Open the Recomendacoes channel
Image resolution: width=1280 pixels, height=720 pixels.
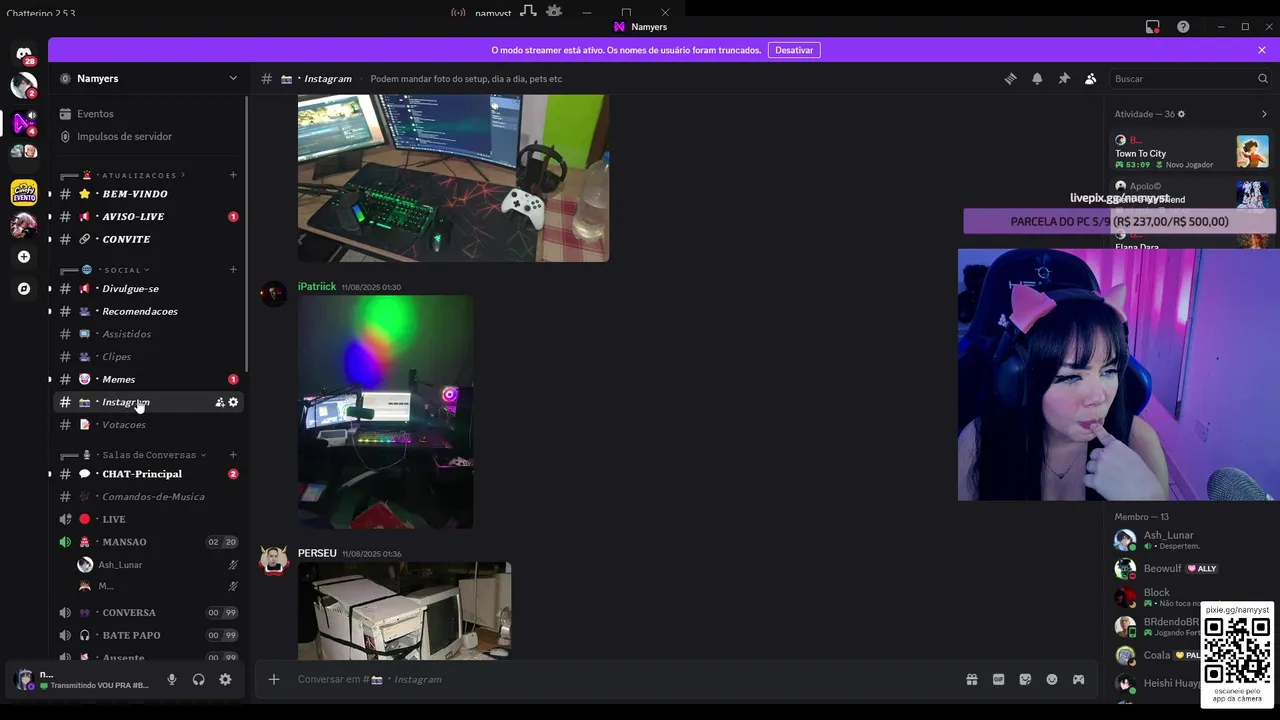pos(148,311)
